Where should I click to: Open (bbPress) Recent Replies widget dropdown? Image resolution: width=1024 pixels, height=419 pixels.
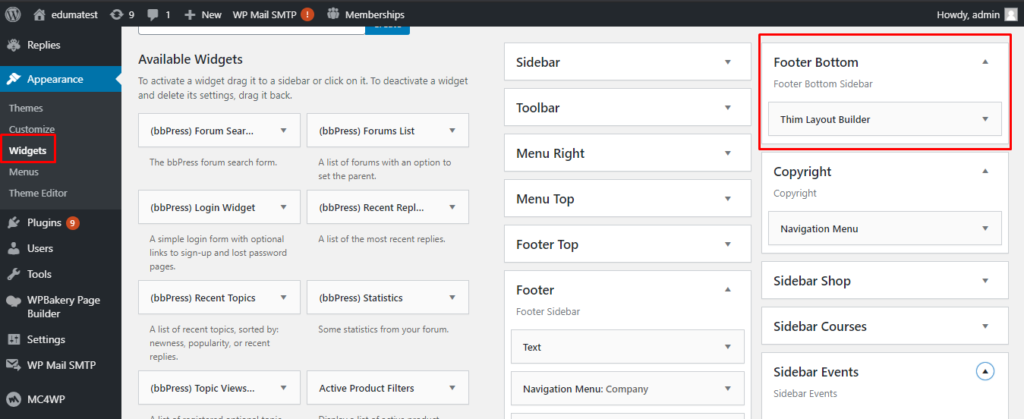pos(452,207)
